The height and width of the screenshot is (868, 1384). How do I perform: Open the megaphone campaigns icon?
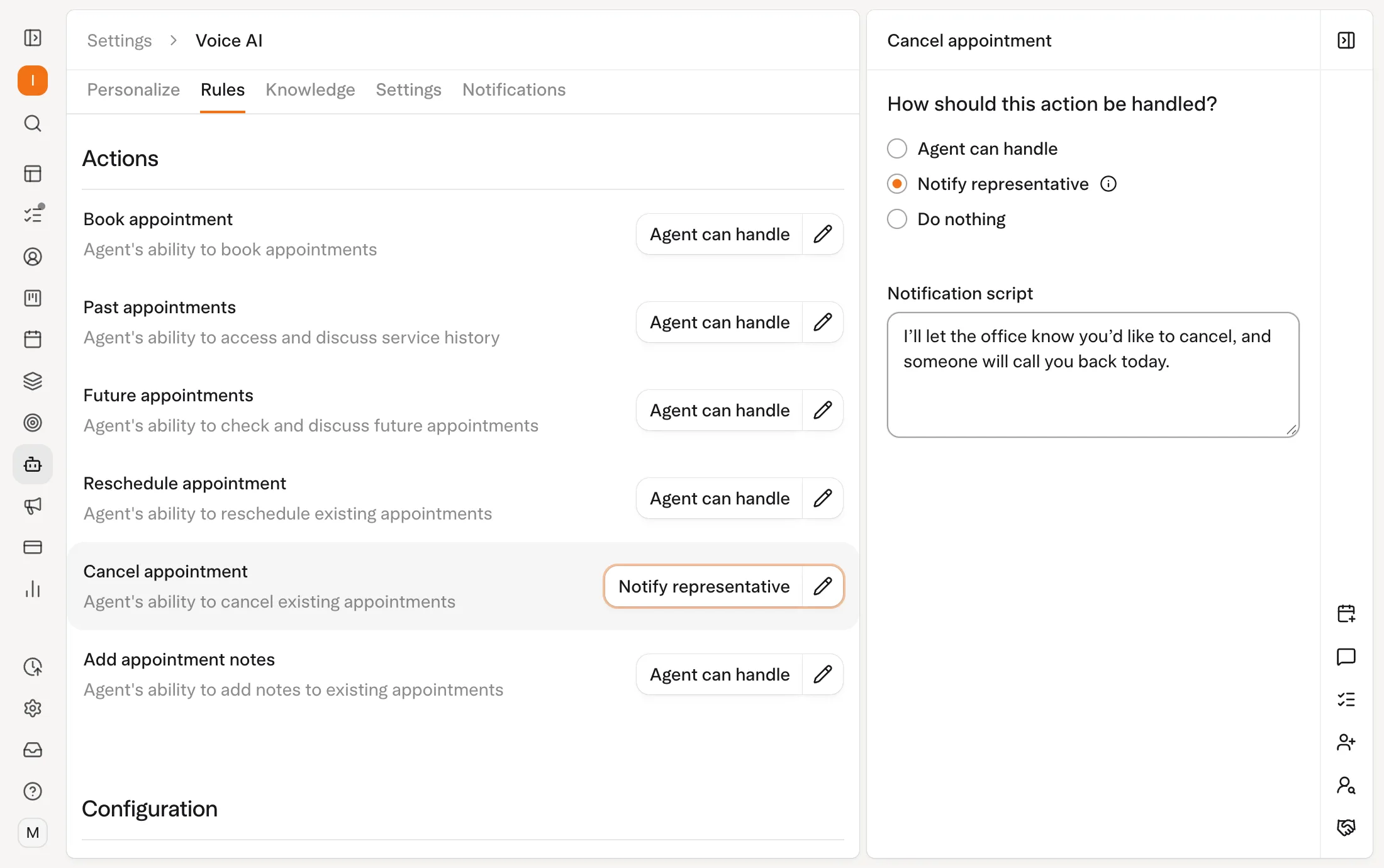33,506
